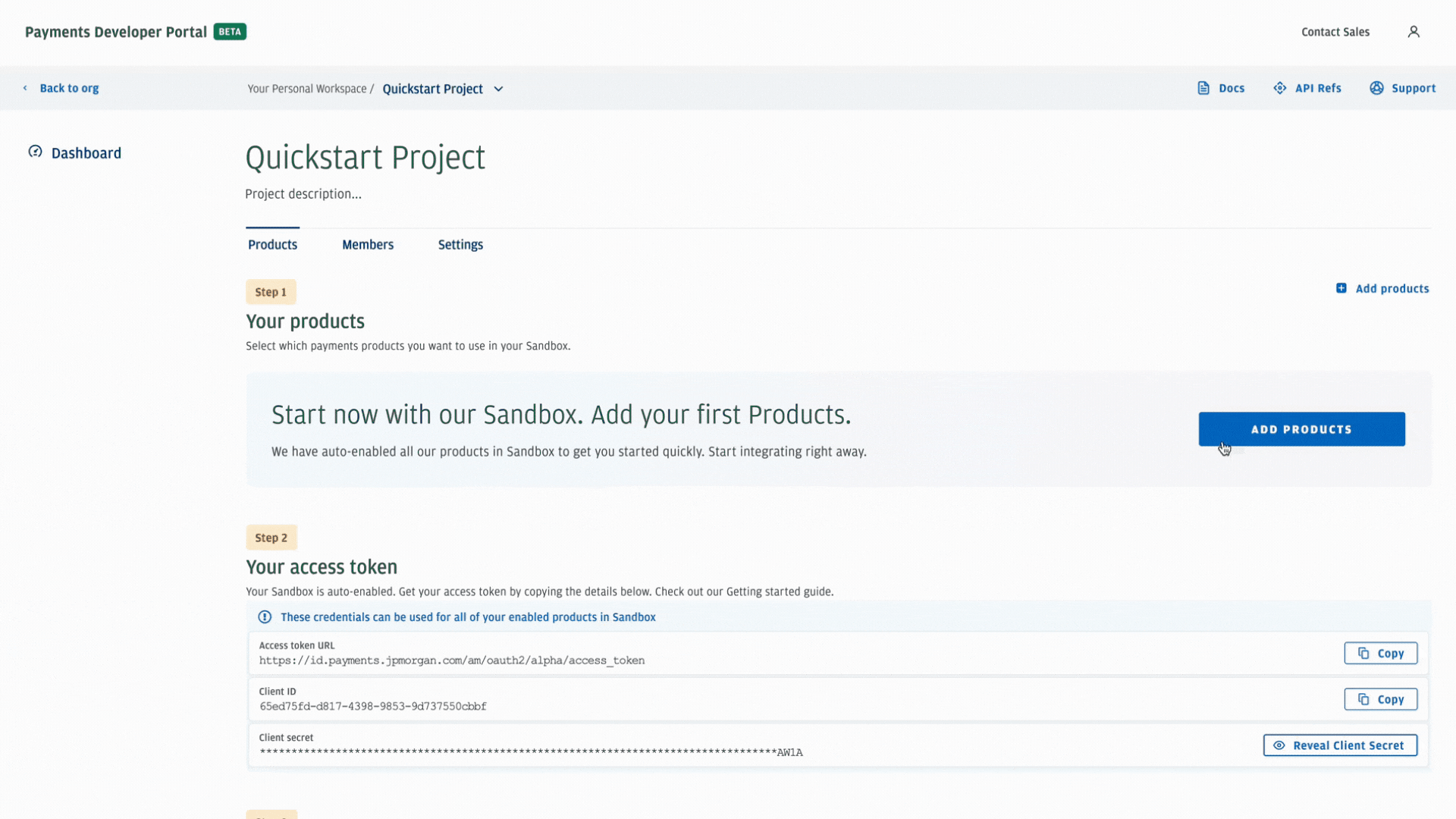
Task: Open the Quickstart Project project selector
Action: [433, 89]
